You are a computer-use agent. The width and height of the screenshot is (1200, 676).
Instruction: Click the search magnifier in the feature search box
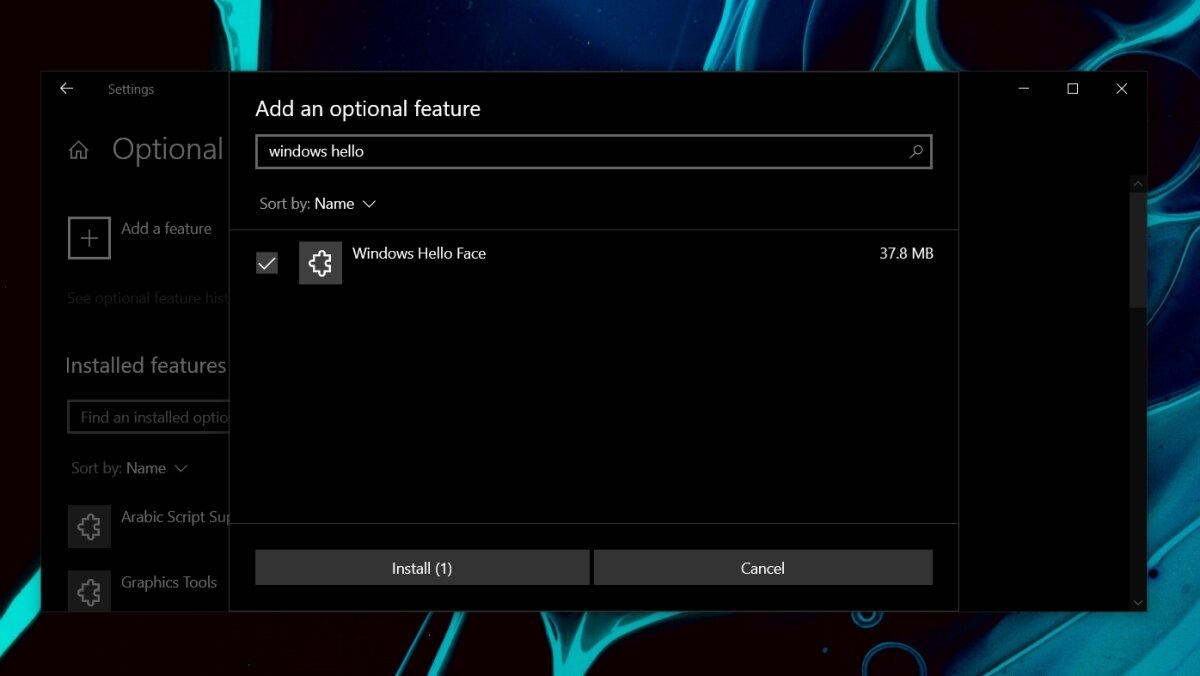(915, 152)
